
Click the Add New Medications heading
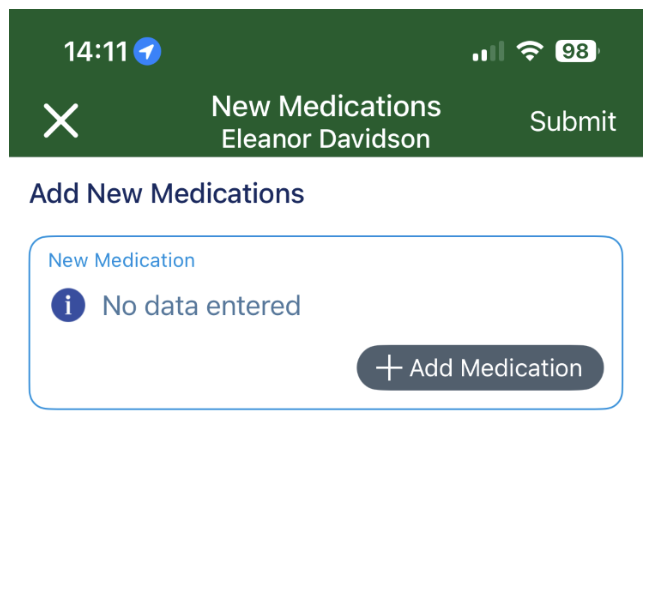(x=167, y=193)
